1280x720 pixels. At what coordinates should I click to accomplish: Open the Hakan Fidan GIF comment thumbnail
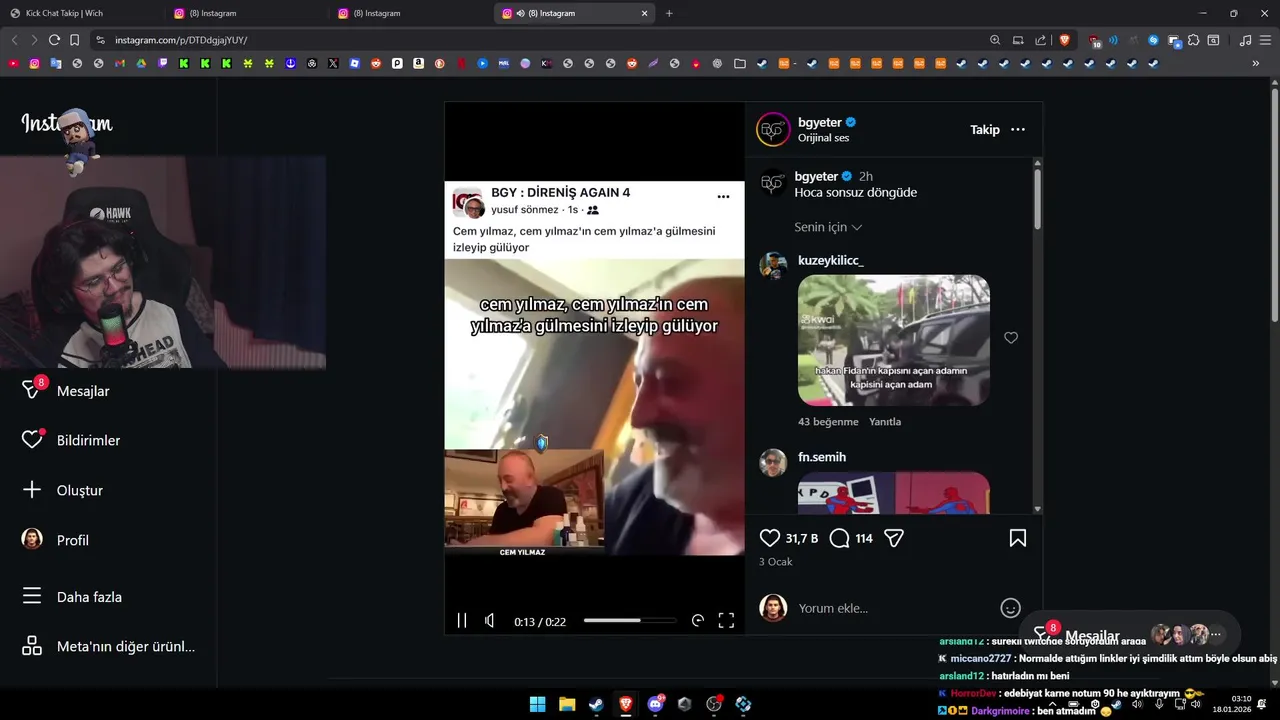(894, 340)
